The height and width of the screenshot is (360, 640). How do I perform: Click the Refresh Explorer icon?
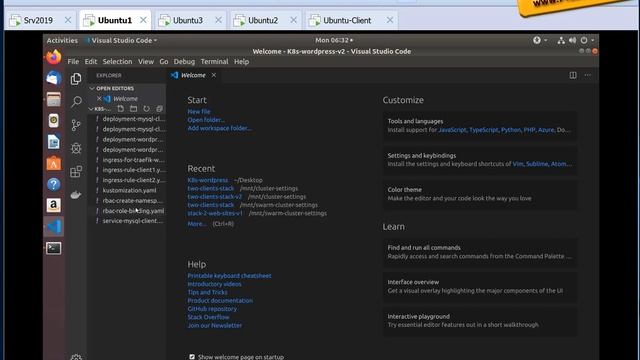147,109
